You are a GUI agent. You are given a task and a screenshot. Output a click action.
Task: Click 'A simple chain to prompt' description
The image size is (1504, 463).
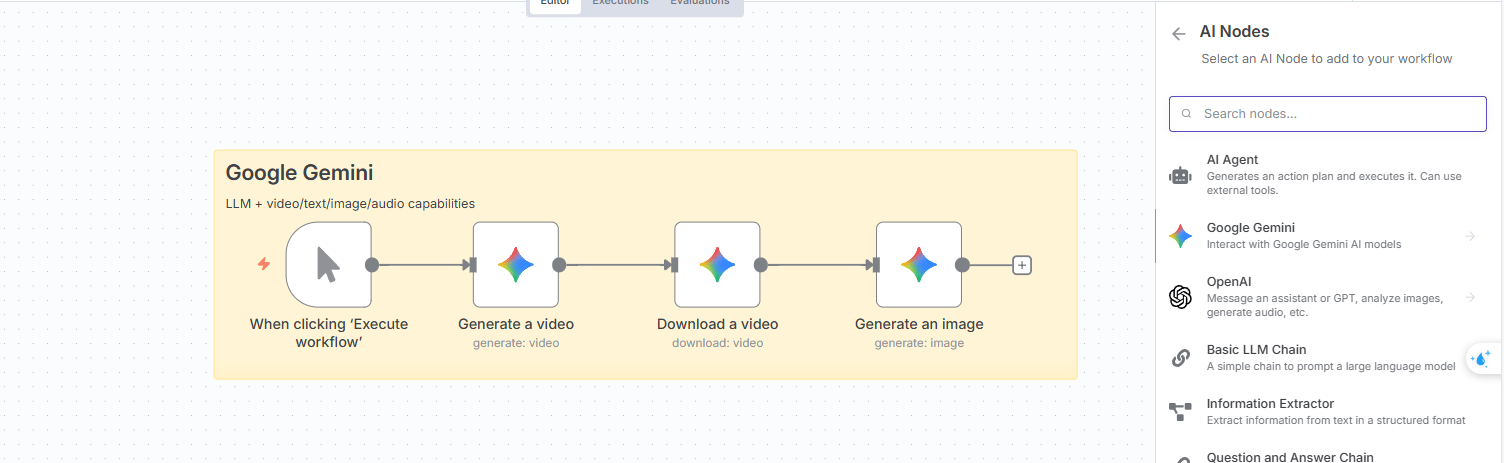(x=1331, y=366)
